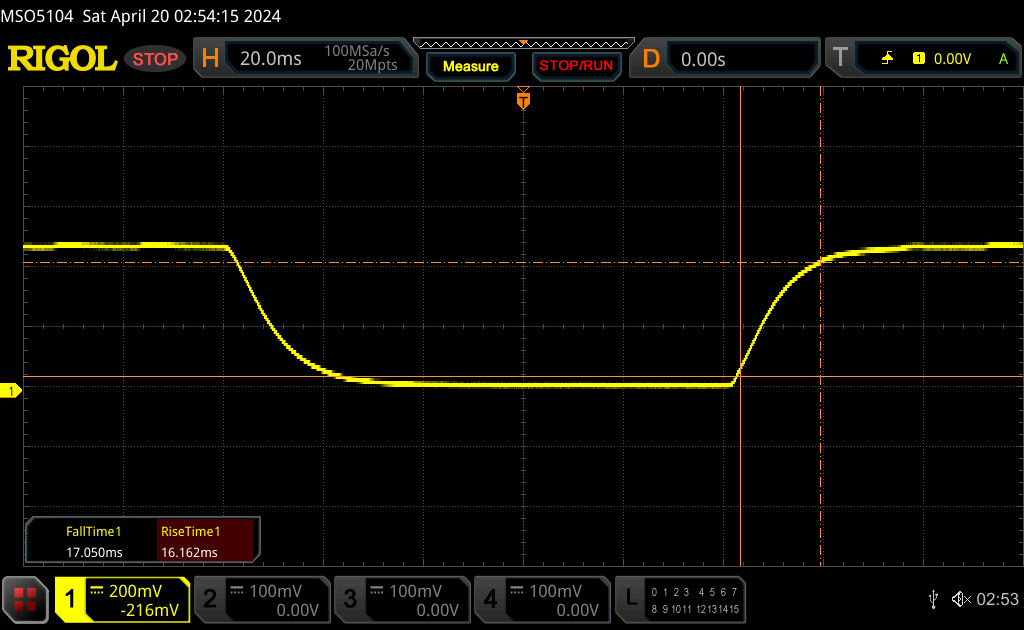The width and height of the screenshot is (1024, 630).
Task: Toggle the muted speaker sound icon
Action: (x=961, y=599)
